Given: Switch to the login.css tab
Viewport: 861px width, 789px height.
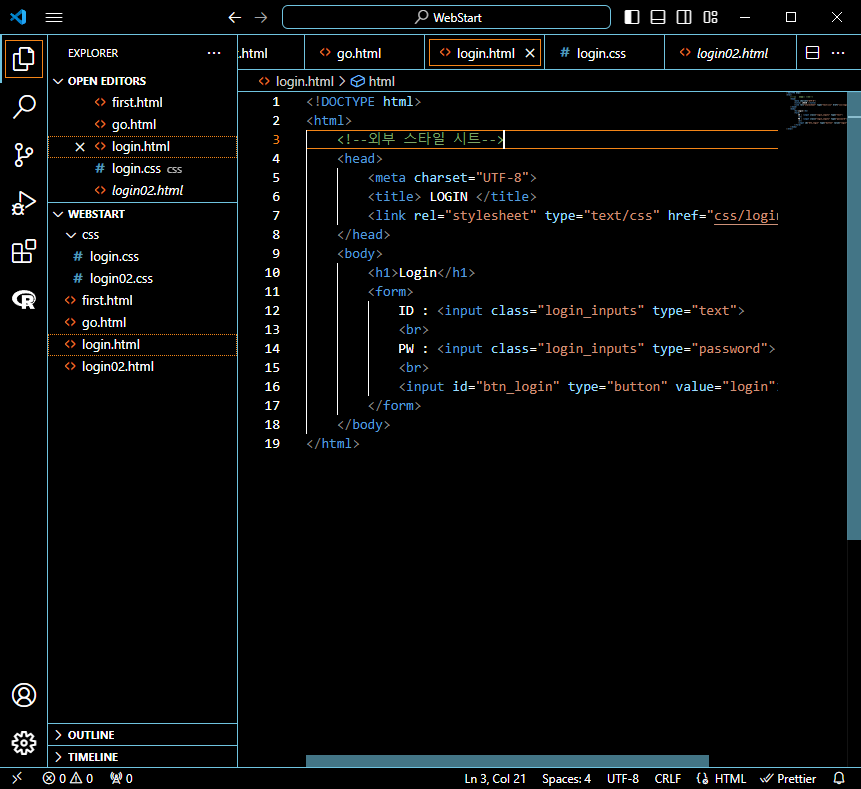Looking at the screenshot, I should (604, 53).
